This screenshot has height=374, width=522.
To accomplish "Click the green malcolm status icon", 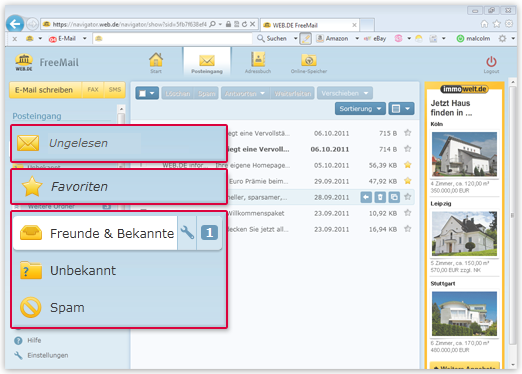I will pyautogui.click(x=460, y=39).
